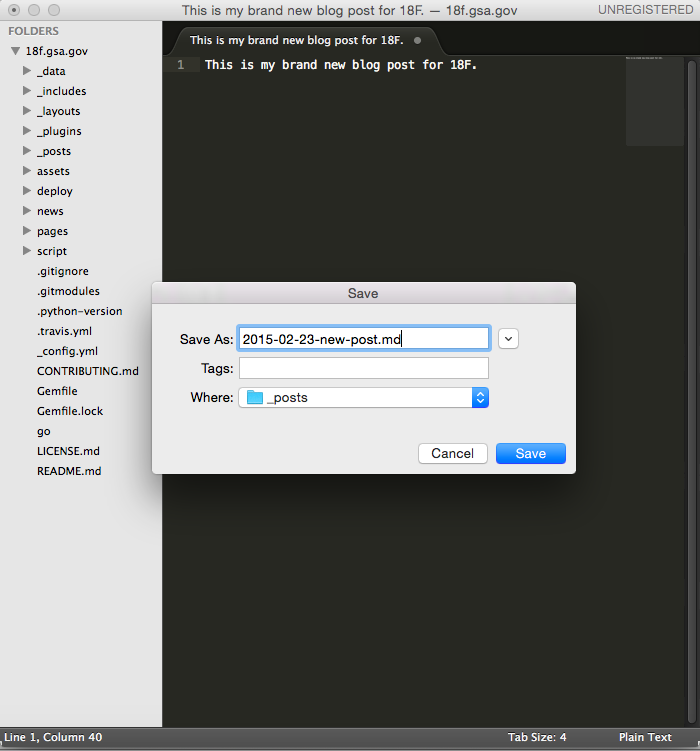The height and width of the screenshot is (751, 700).
Task: Open Tab Size: 4 settings
Action: pos(537,737)
